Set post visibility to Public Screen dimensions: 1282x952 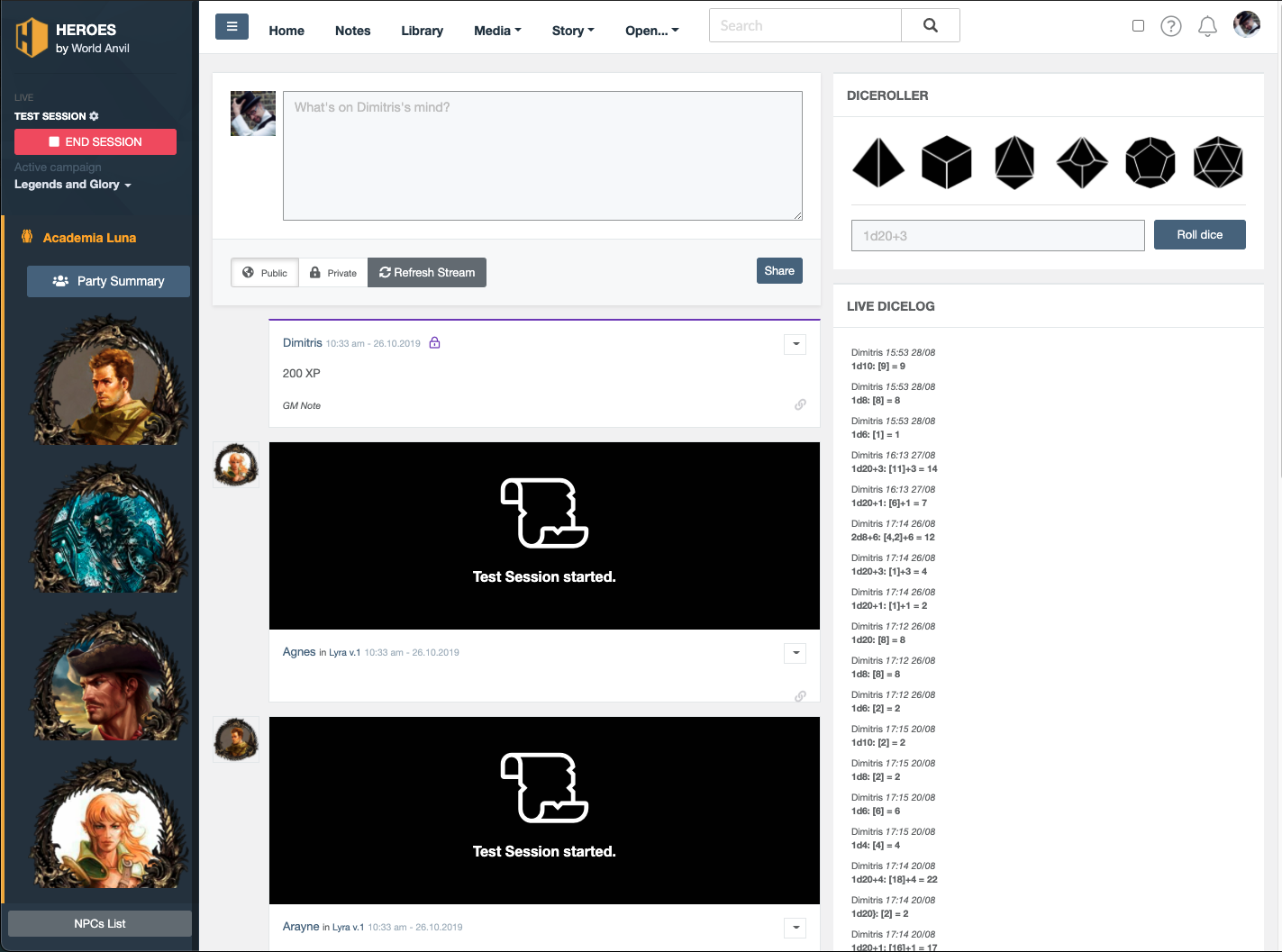264,272
